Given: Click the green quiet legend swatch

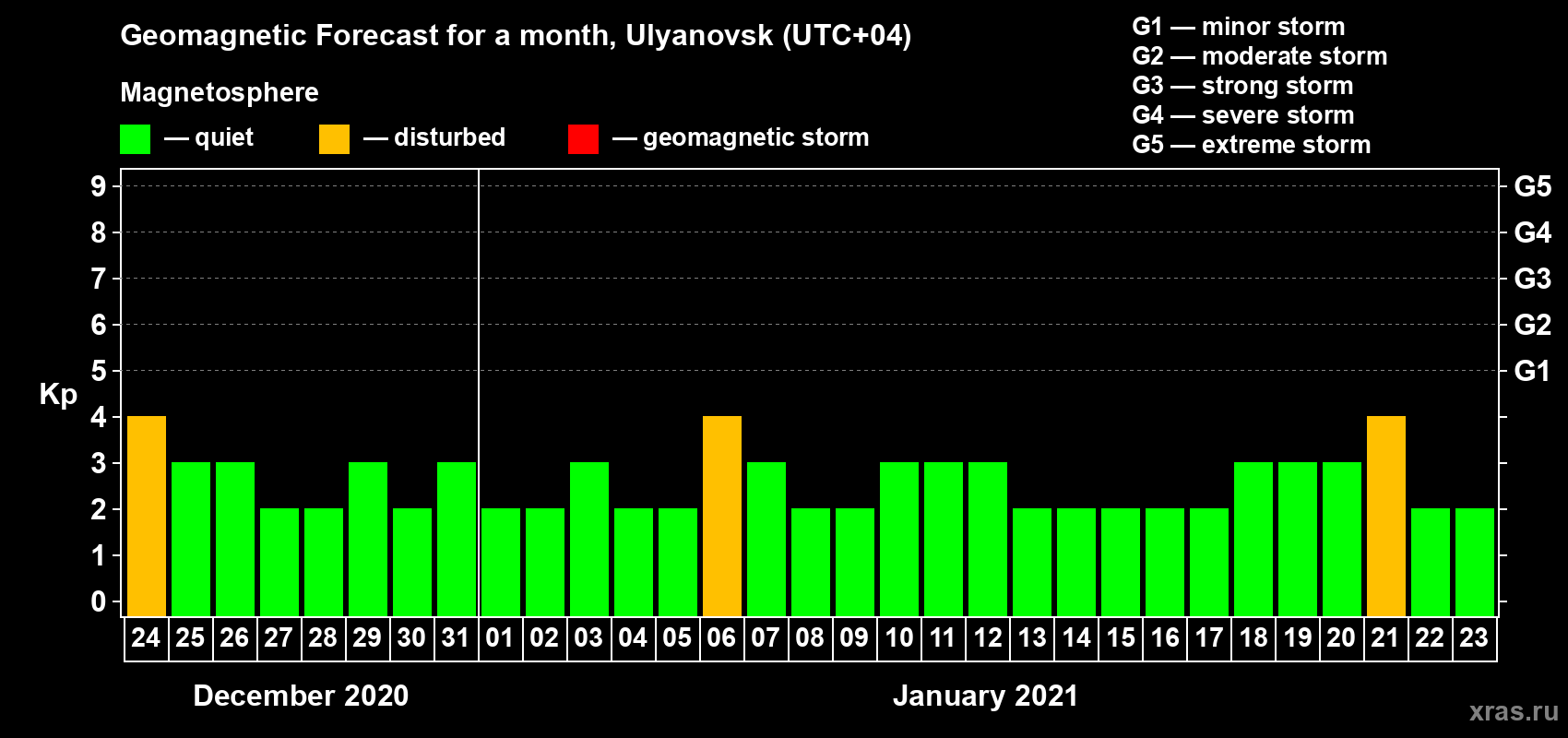Looking at the screenshot, I should pyautogui.click(x=135, y=139).
